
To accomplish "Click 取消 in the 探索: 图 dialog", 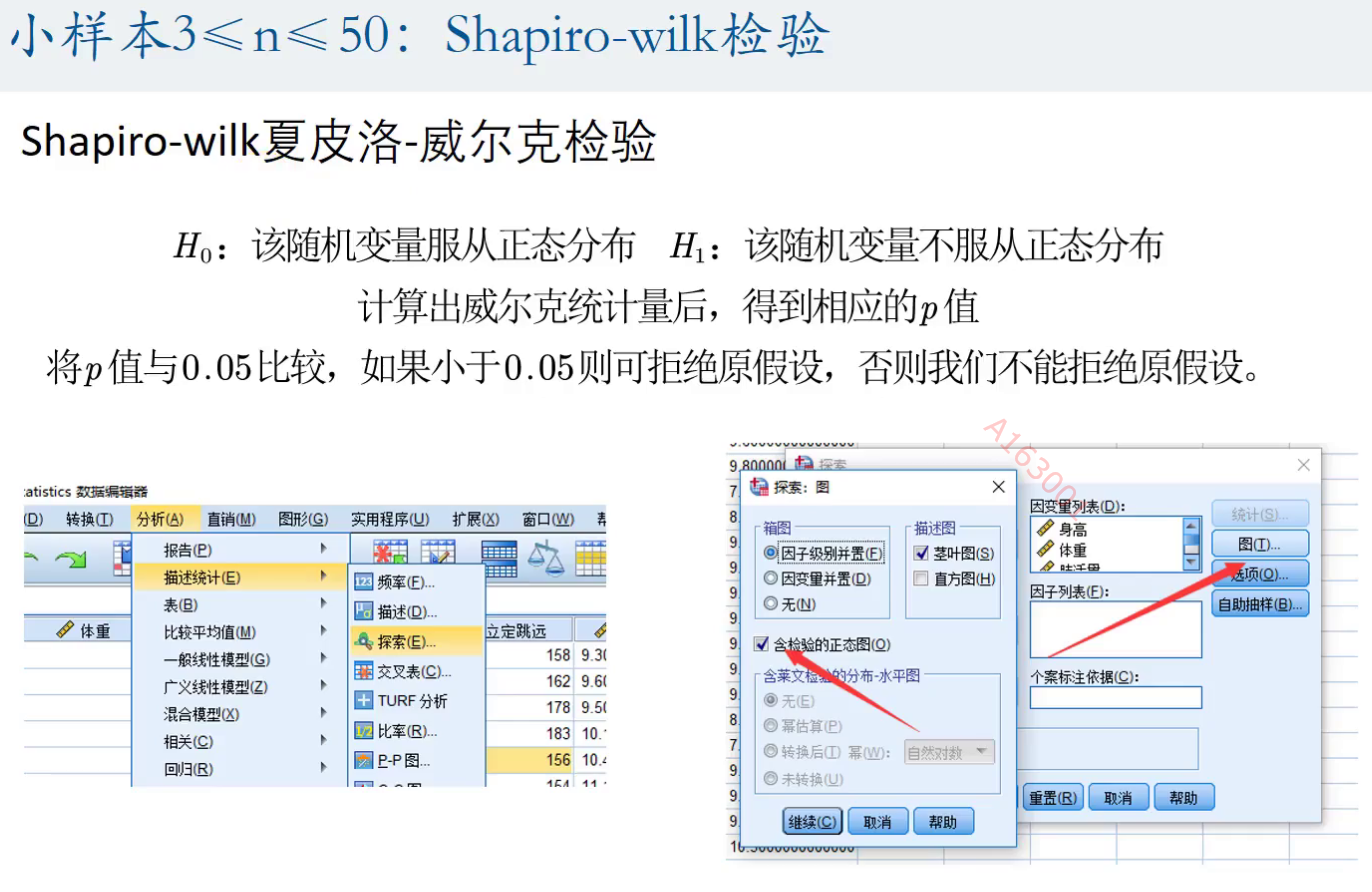I will click(x=877, y=822).
